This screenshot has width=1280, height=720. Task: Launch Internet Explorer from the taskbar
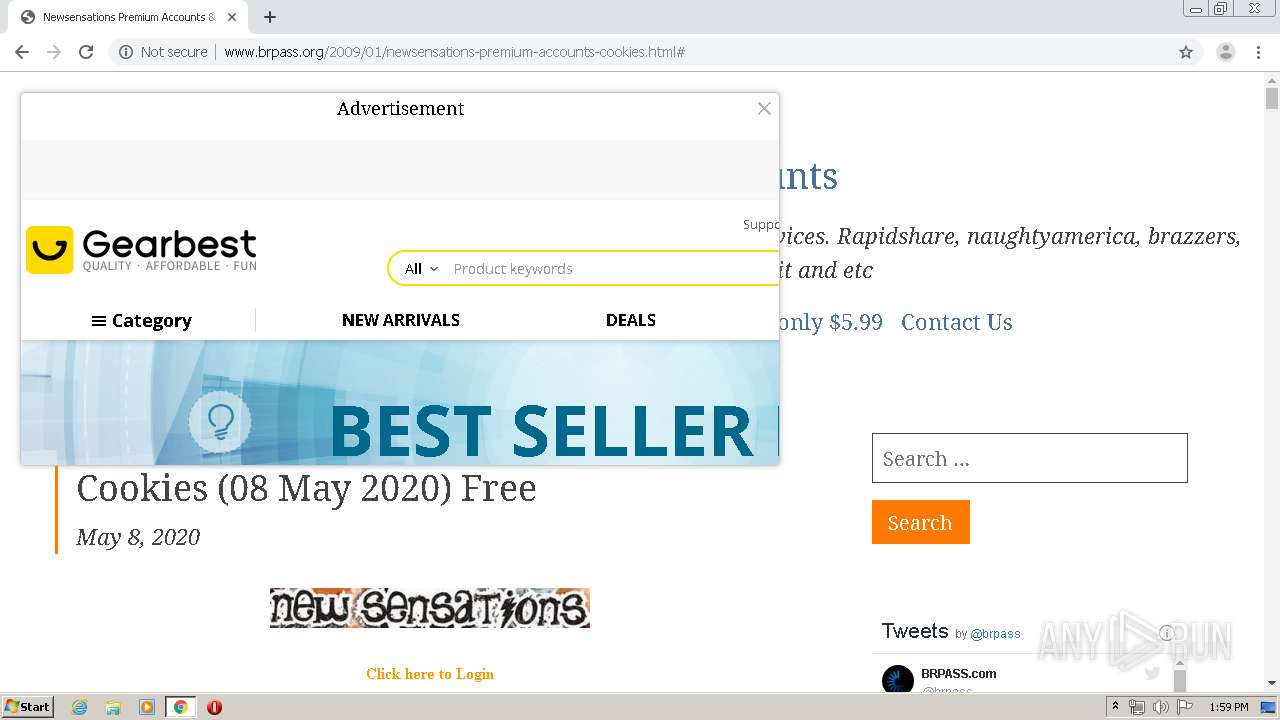pos(80,707)
